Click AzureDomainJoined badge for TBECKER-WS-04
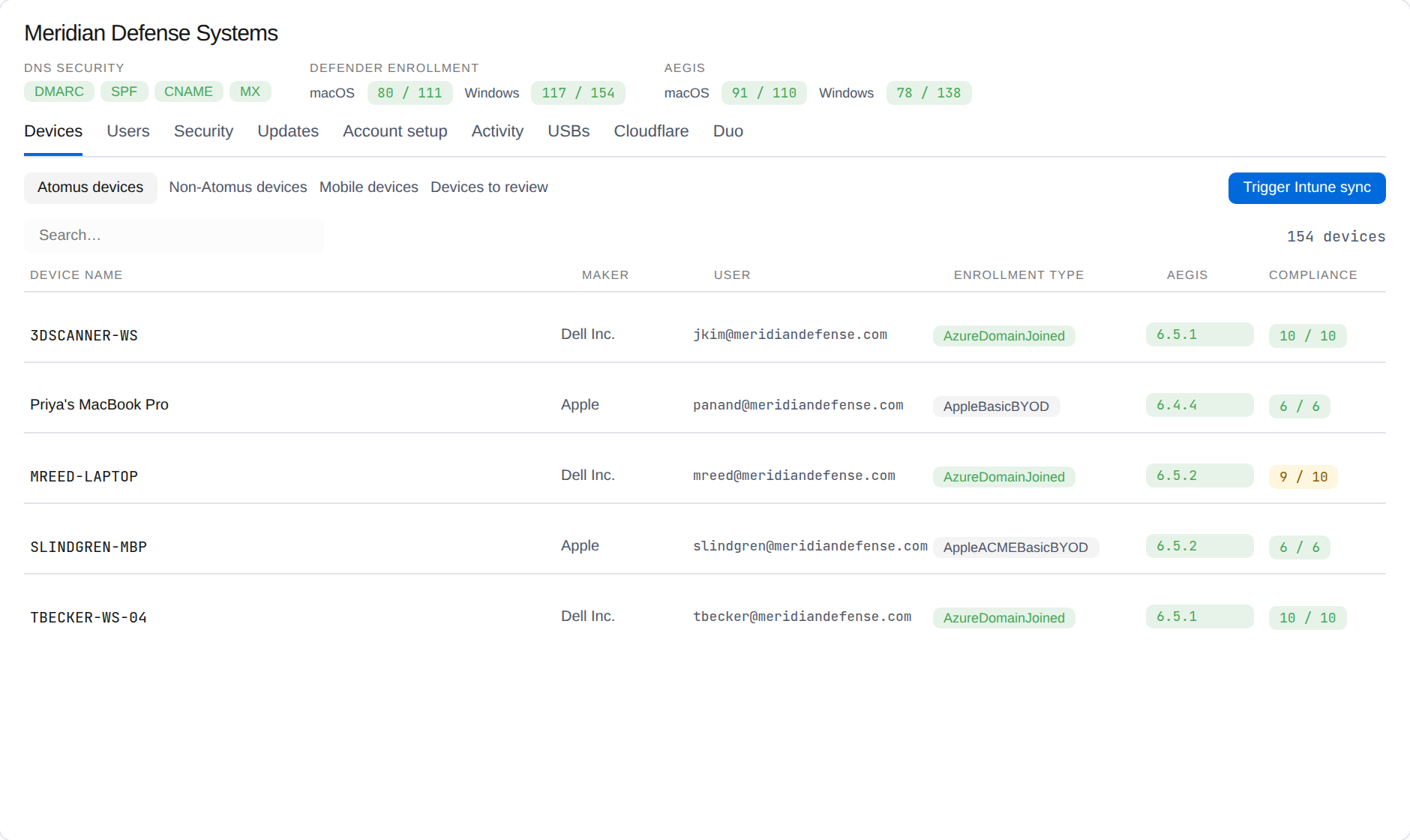1410x840 pixels. [x=1003, y=618]
